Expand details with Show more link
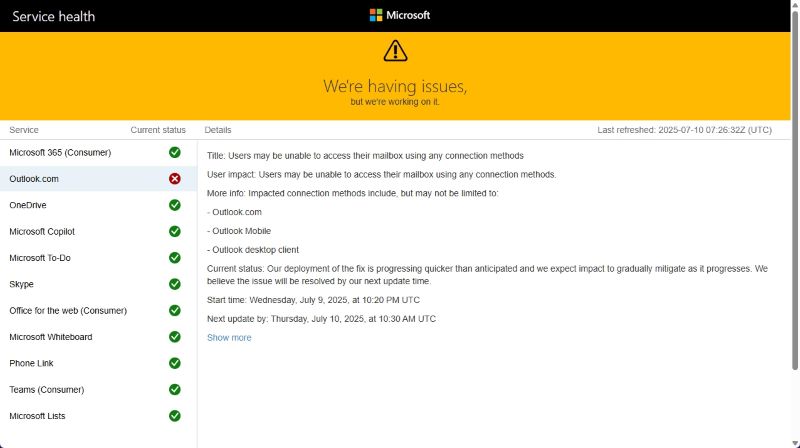Viewport: 800px width, 448px height. [229, 338]
